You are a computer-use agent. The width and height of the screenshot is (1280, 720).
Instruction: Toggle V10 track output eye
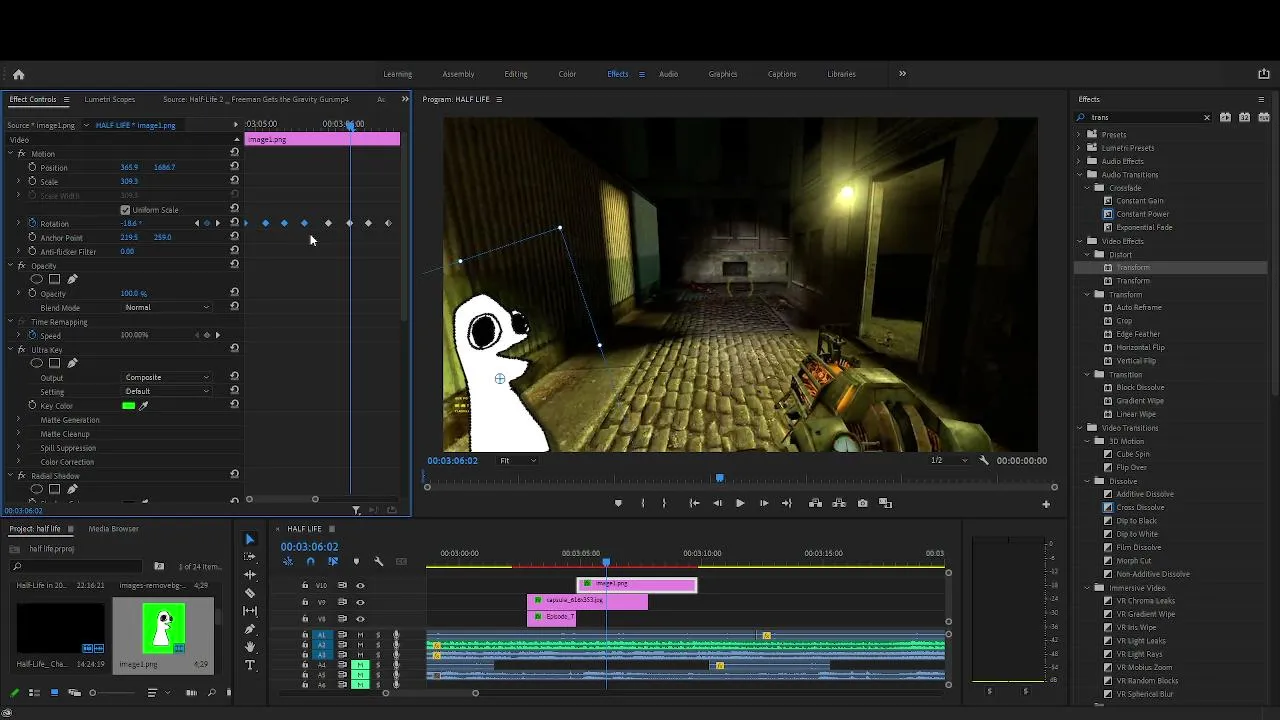click(360, 586)
